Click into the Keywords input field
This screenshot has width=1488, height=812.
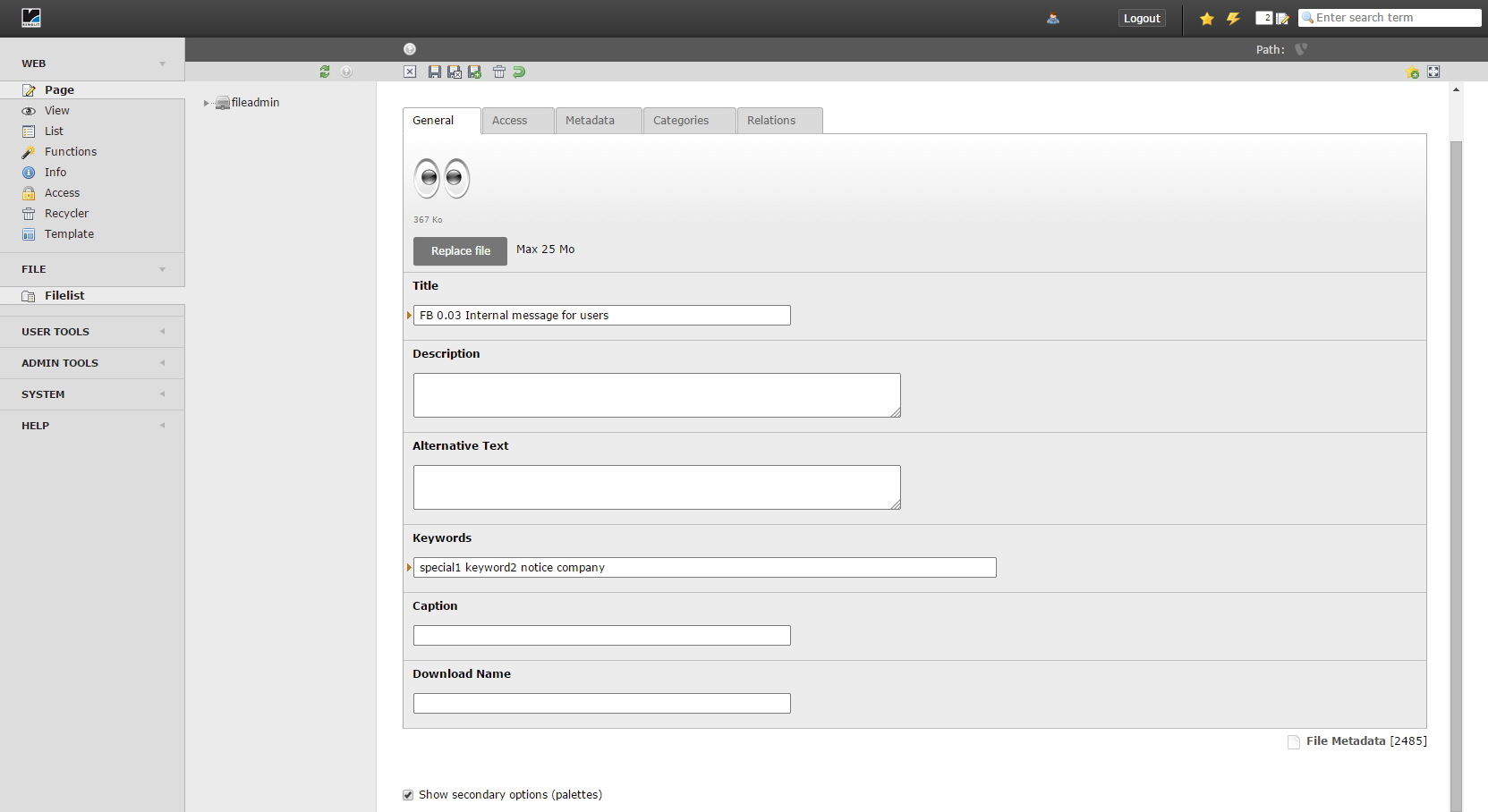pyautogui.click(x=704, y=568)
